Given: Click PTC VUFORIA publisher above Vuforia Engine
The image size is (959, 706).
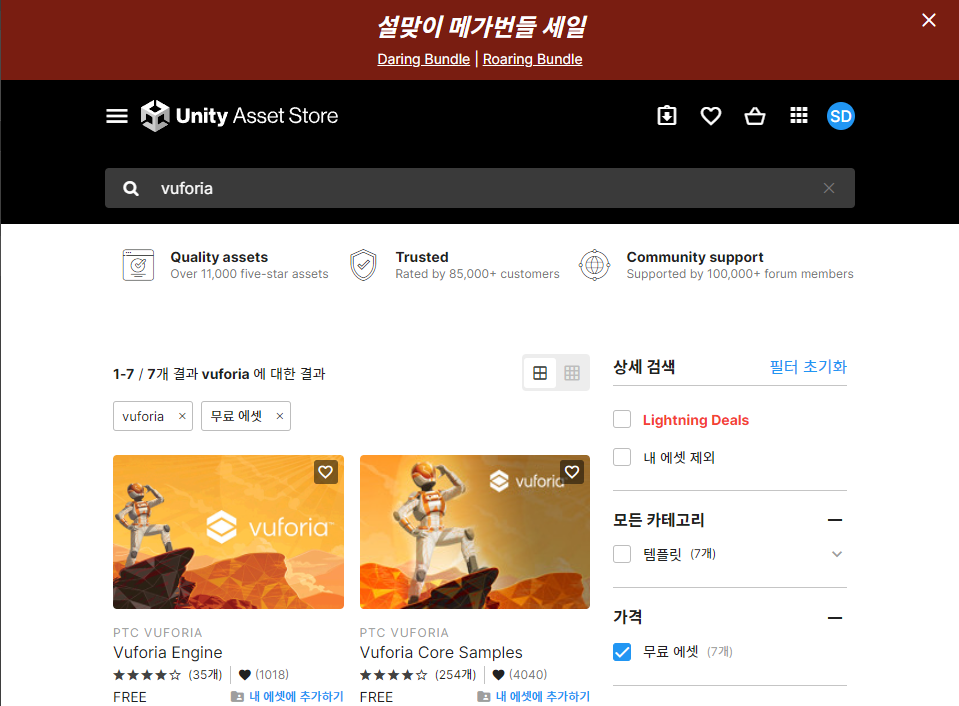Looking at the screenshot, I should click(x=158, y=633).
